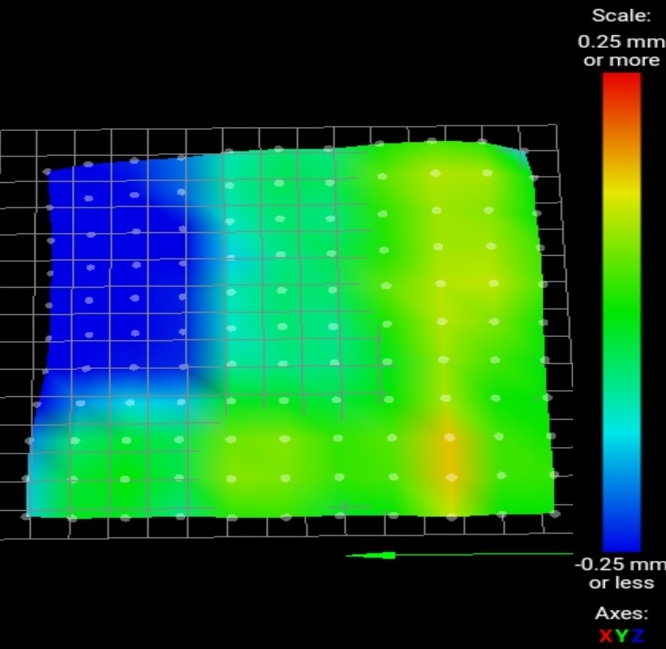Image resolution: width=666 pixels, height=649 pixels.
Task: Click the blue Z axis letter
Action: click(x=638, y=636)
